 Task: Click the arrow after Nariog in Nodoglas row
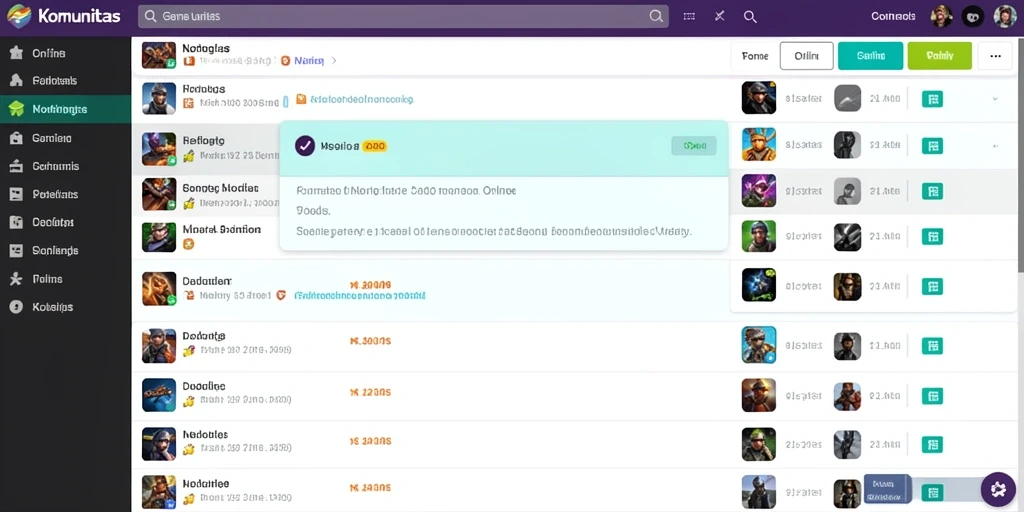pyautogui.click(x=334, y=61)
